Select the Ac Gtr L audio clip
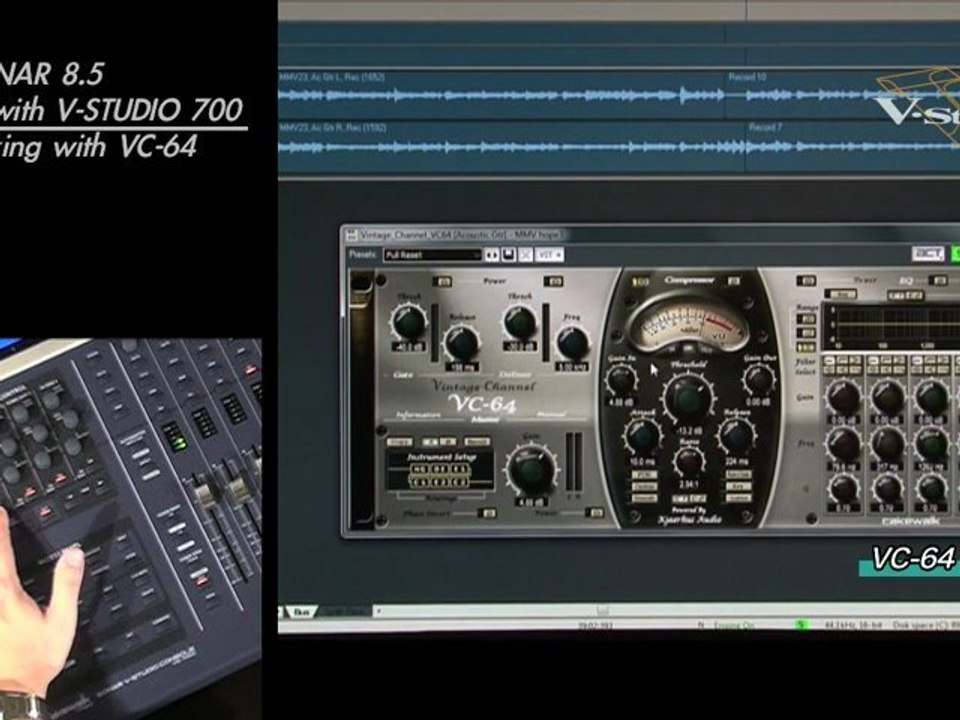Viewport: 960px width, 720px height. pyautogui.click(x=502, y=95)
